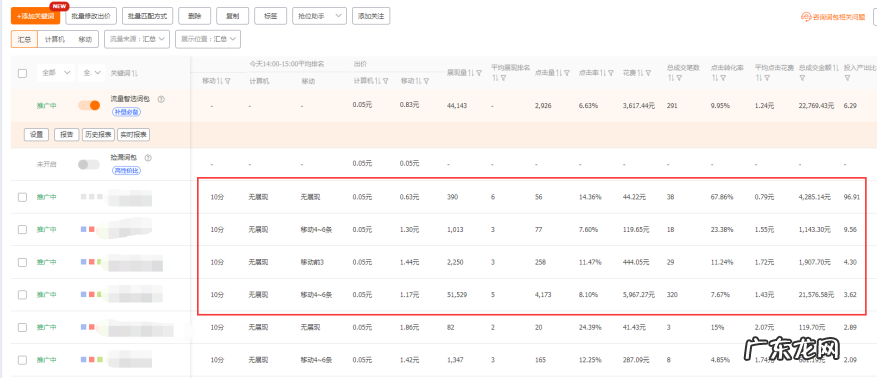Open 批量修改出价 bulk bid editor
Image resolution: width=878 pixels, height=378 pixels.
[x=91, y=16]
